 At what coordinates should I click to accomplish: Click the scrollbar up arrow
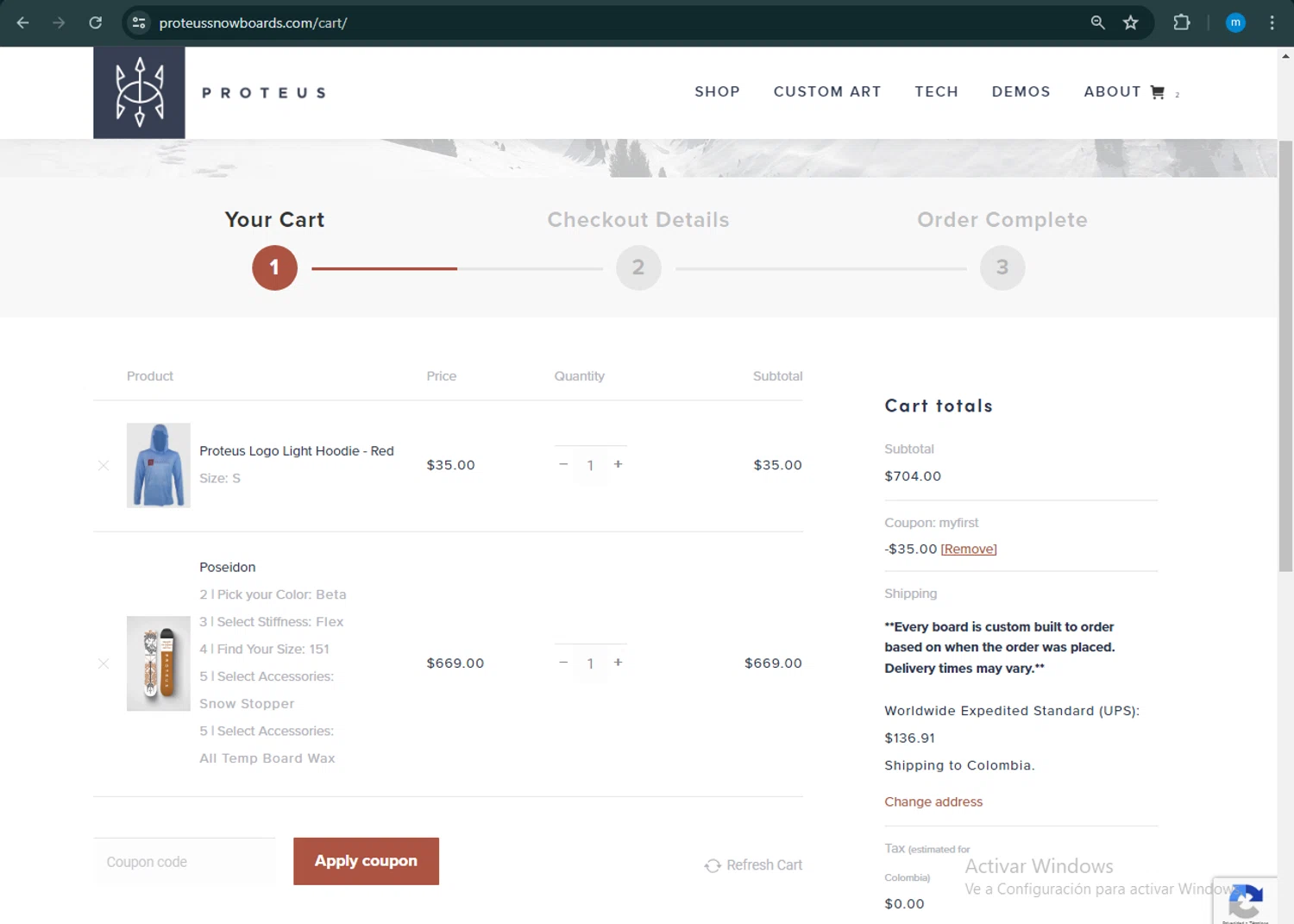[x=1285, y=55]
